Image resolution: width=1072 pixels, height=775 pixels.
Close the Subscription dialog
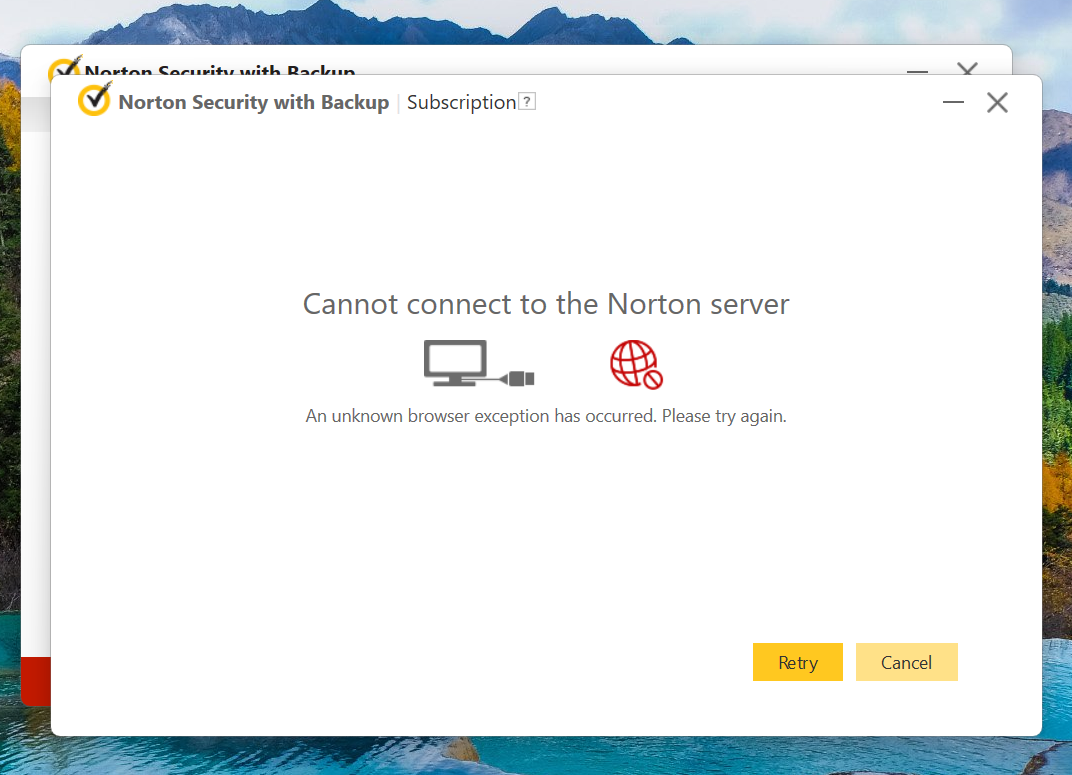coord(997,103)
